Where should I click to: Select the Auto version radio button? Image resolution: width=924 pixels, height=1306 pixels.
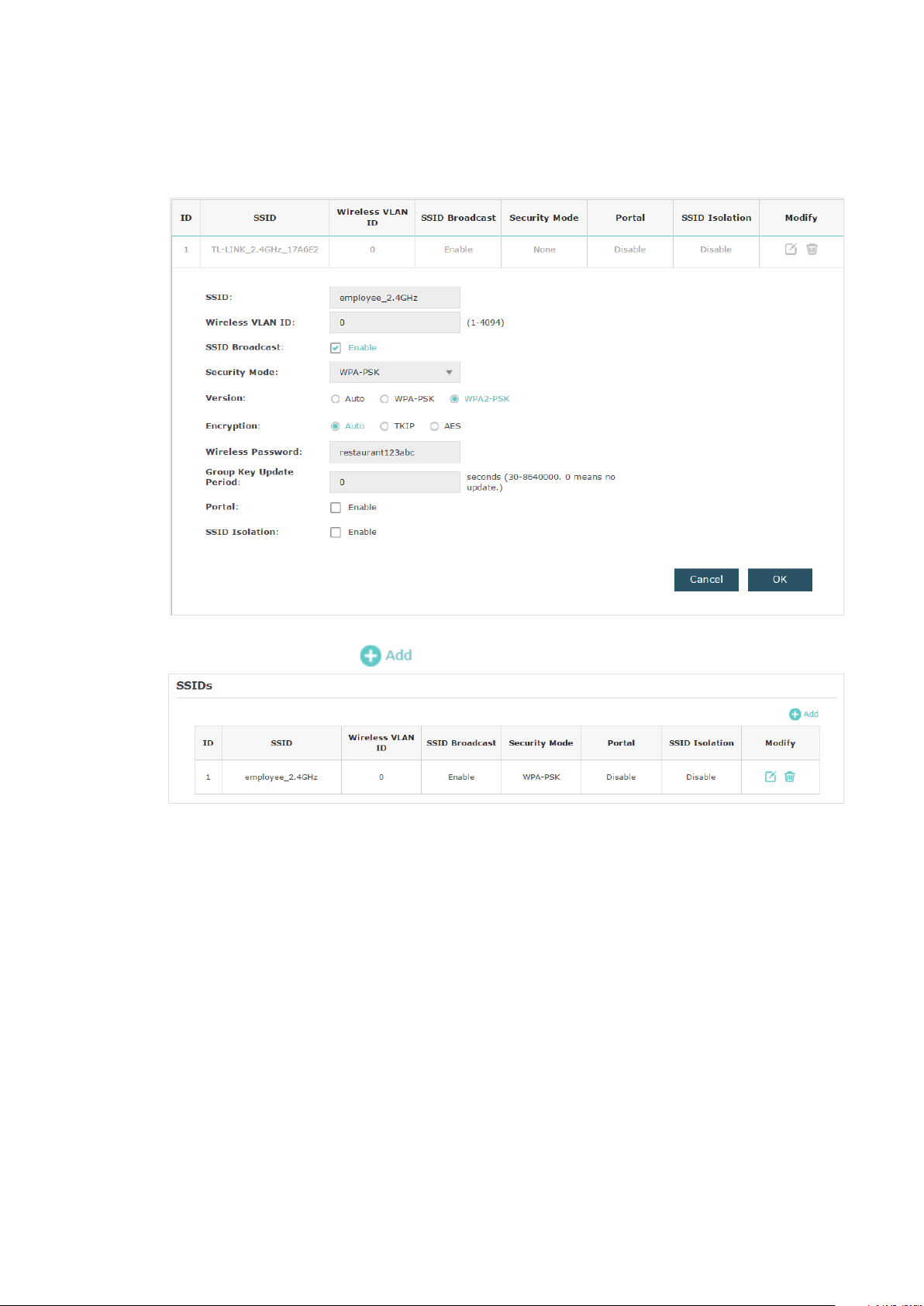pos(336,399)
